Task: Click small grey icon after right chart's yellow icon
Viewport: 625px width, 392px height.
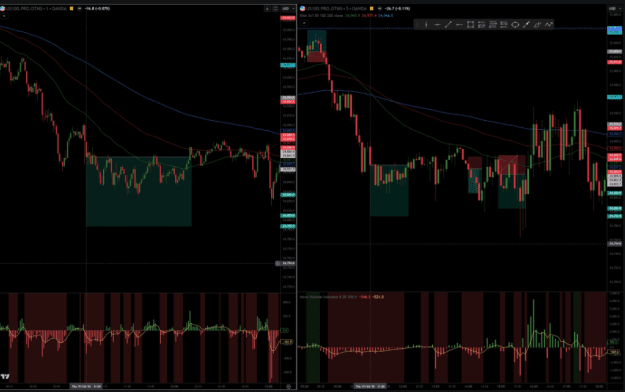Action: click(x=379, y=8)
